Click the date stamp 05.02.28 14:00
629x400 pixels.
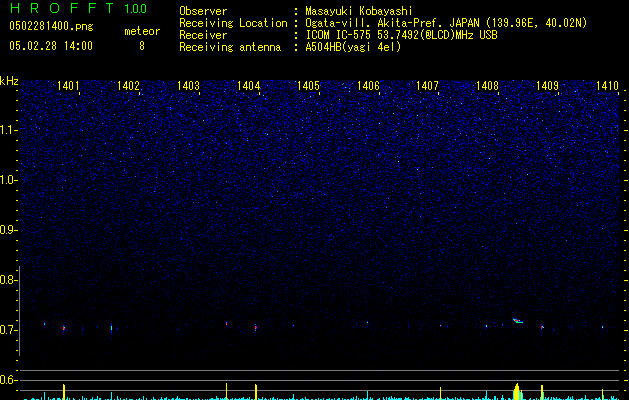pos(51,46)
